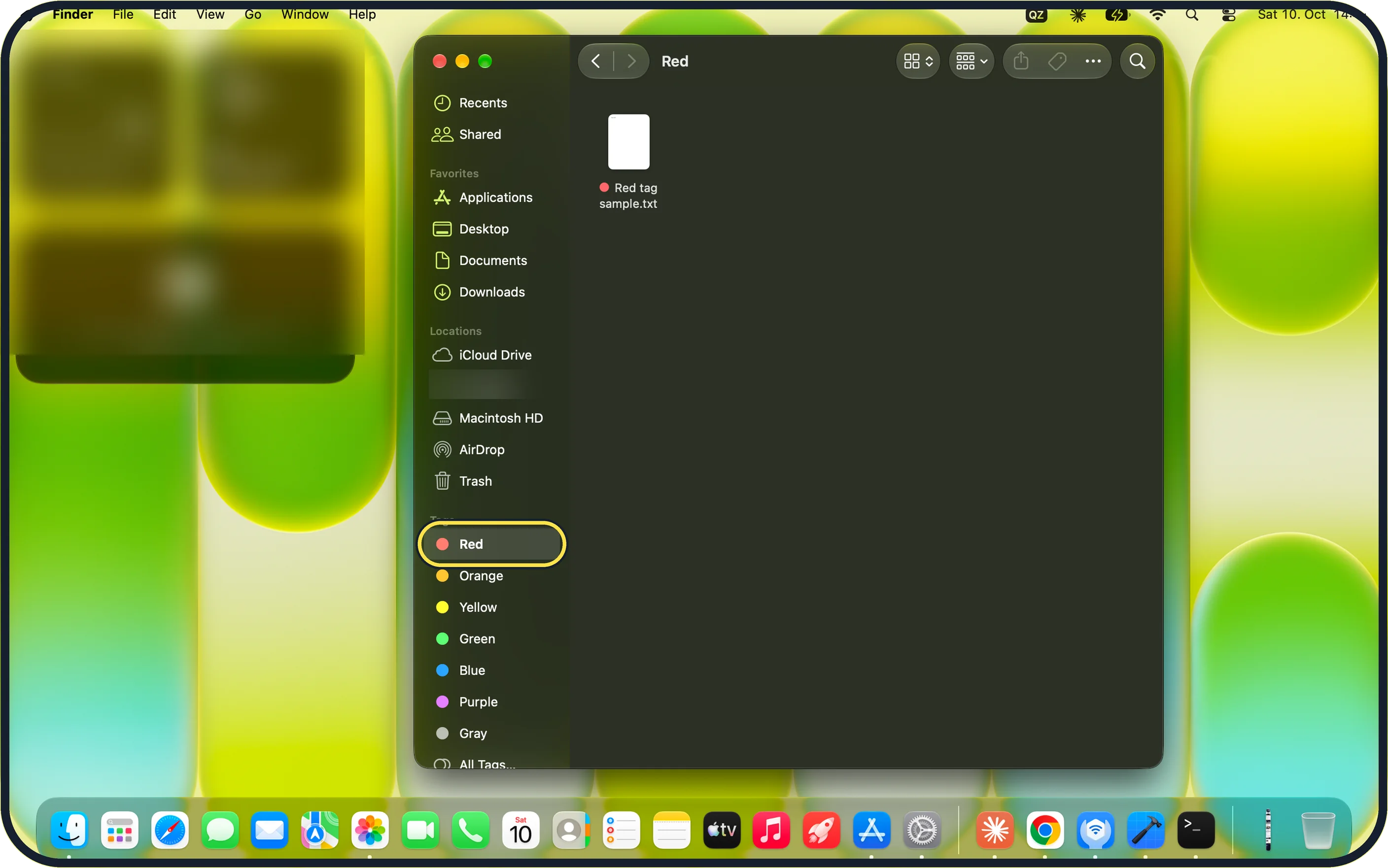Click the Share toolbar icon
Screen dimensions: 1388x868
click(1020, 62)
